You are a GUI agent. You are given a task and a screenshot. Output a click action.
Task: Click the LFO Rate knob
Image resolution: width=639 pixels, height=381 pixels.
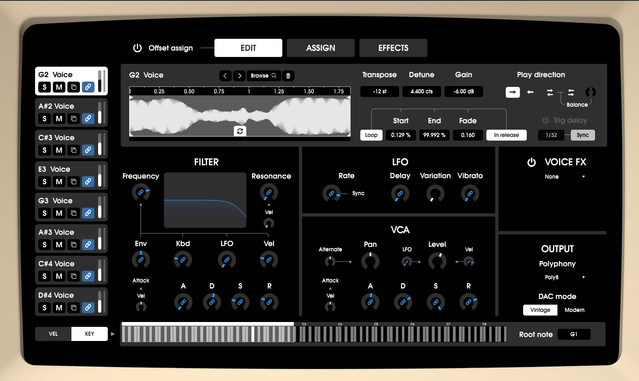(x=332, y=194)
